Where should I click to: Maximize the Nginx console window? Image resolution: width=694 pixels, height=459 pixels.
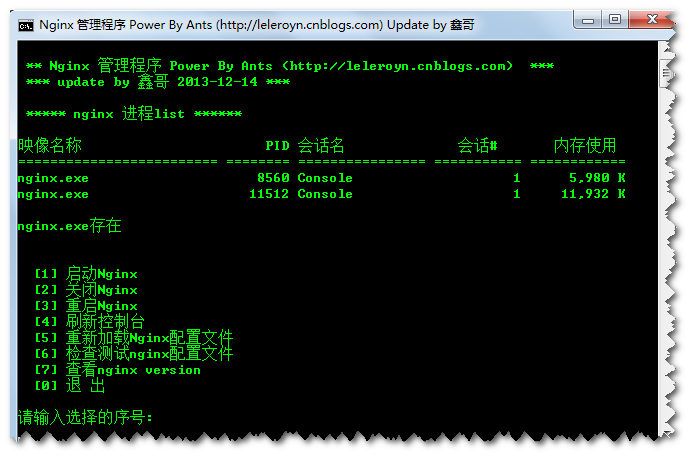[615, 19]
